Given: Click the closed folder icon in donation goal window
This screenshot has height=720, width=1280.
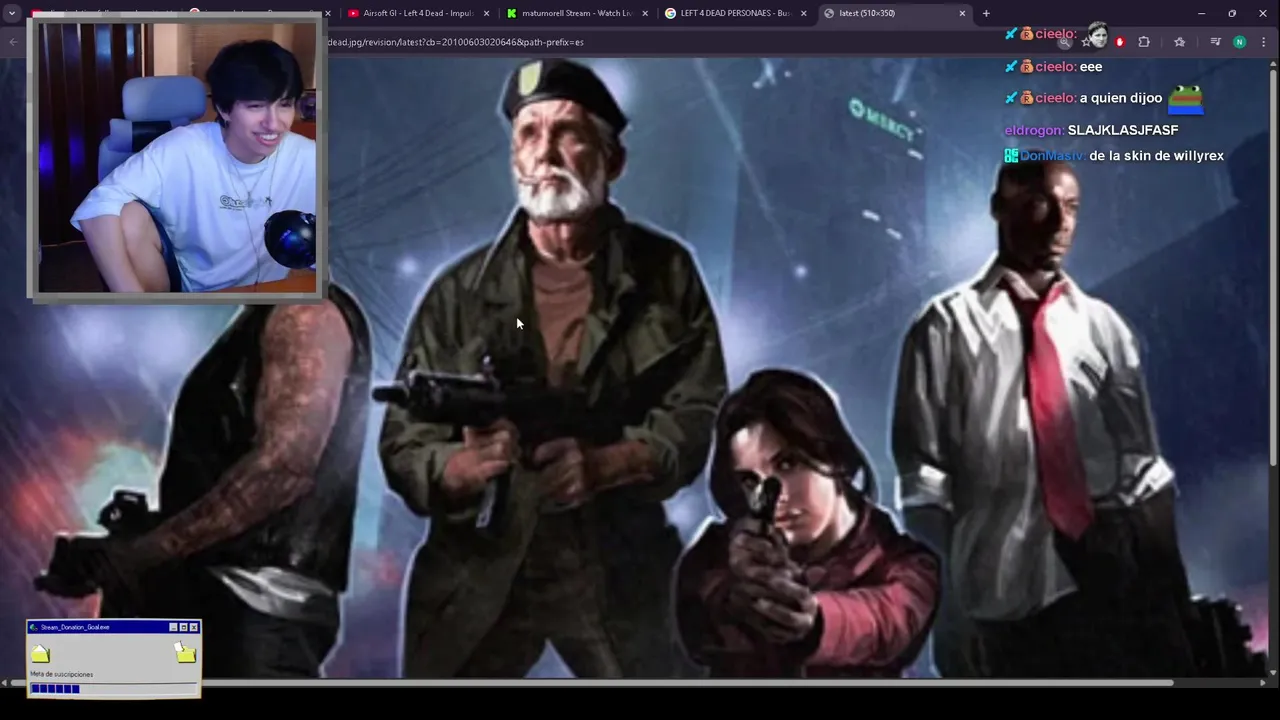Looking at the screenshot, I should coord(40,653).
